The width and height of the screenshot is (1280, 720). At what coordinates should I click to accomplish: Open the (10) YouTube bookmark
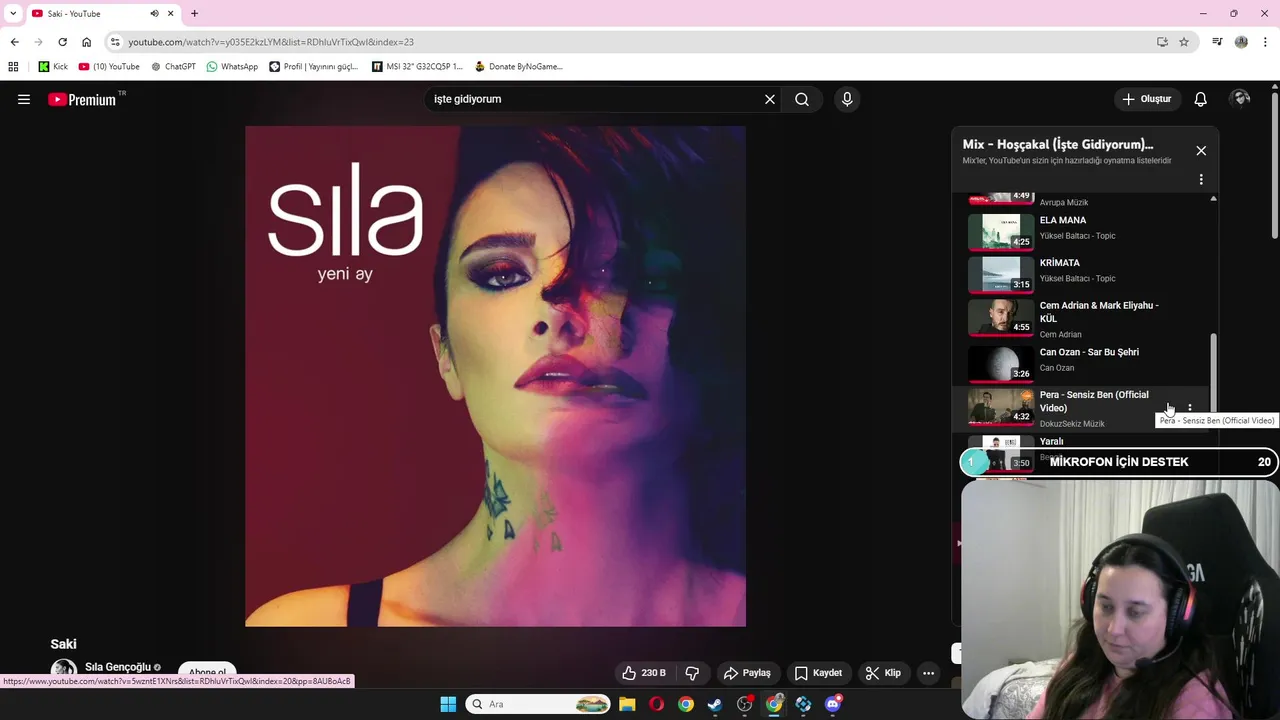pyautogui.click(x=109, y=66)
